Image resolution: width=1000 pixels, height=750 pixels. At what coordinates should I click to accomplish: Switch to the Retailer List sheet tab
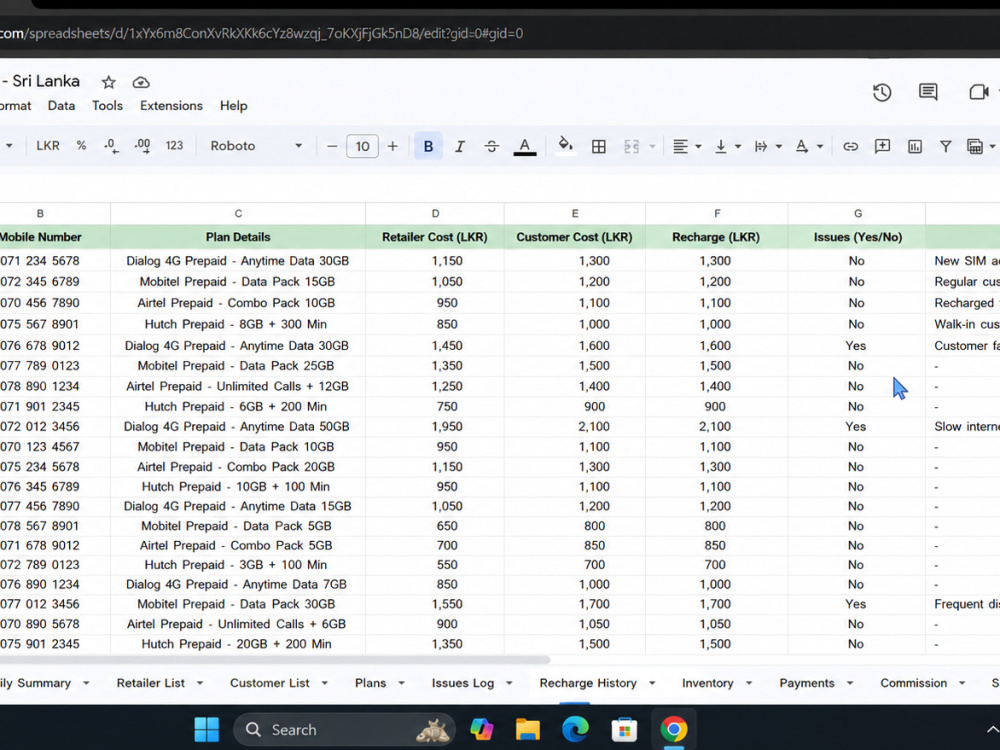(151, 683)
